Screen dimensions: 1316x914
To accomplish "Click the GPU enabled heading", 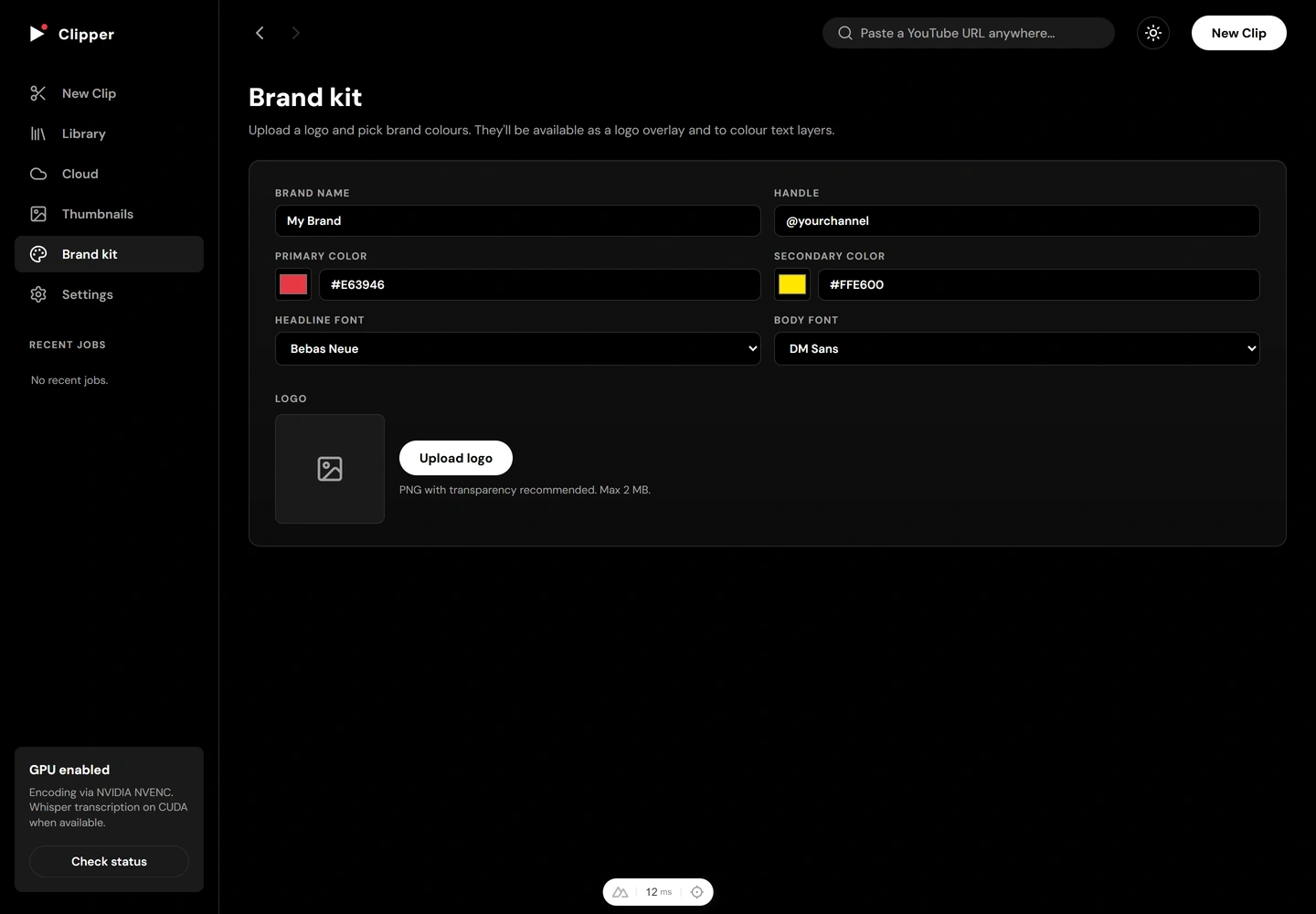I will (x=69, y=770).
